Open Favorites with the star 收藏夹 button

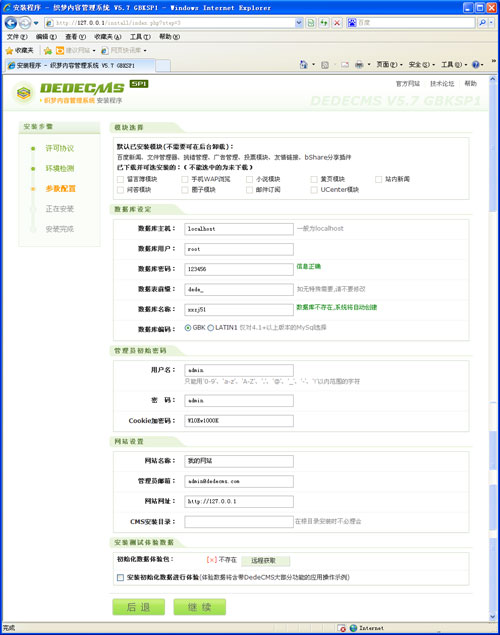pos(20,51)
